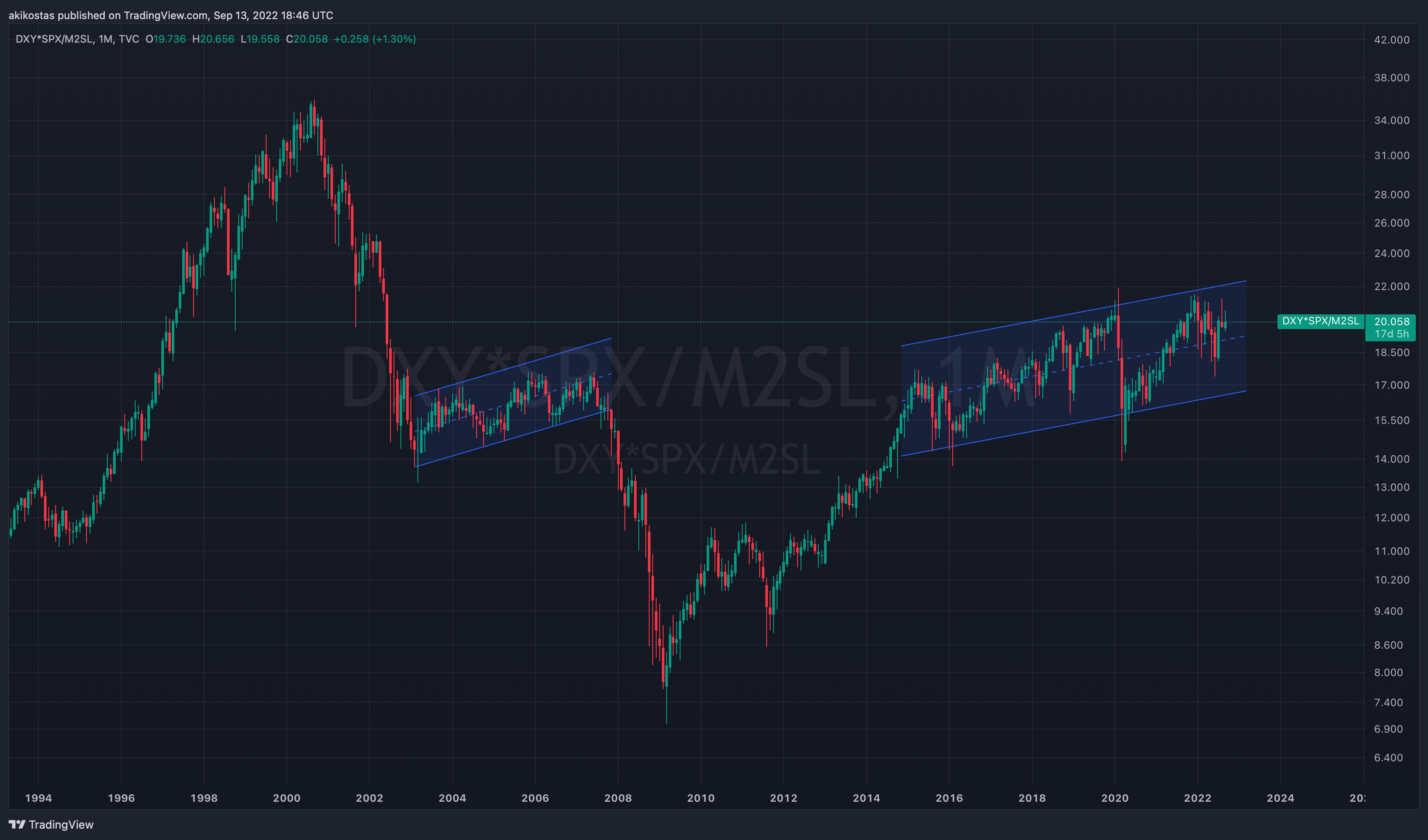Click the 22.000 price axis label

[1392, 286]
